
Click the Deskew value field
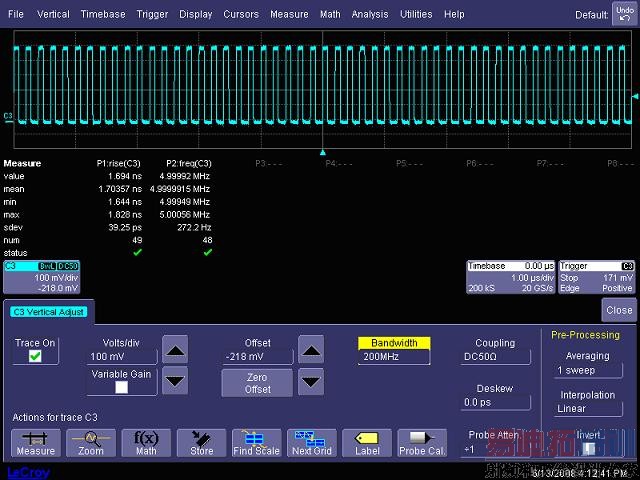pyautogui.click(x=495, y=402)
